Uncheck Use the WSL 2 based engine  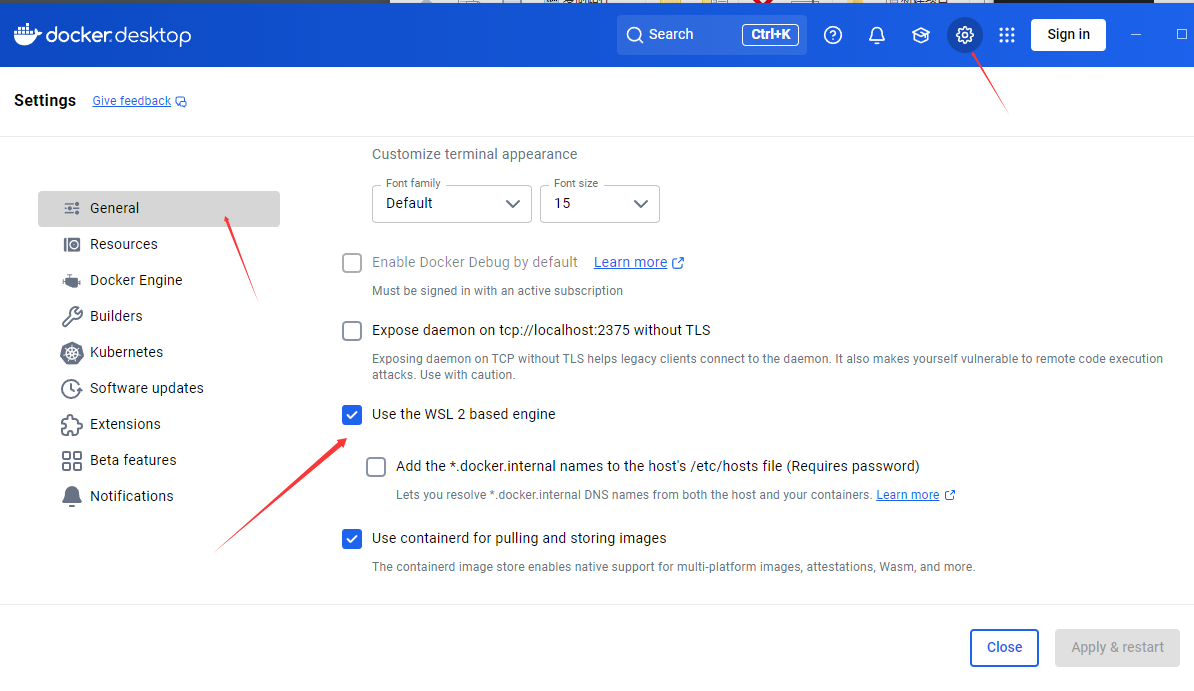[x=352, y=414]
